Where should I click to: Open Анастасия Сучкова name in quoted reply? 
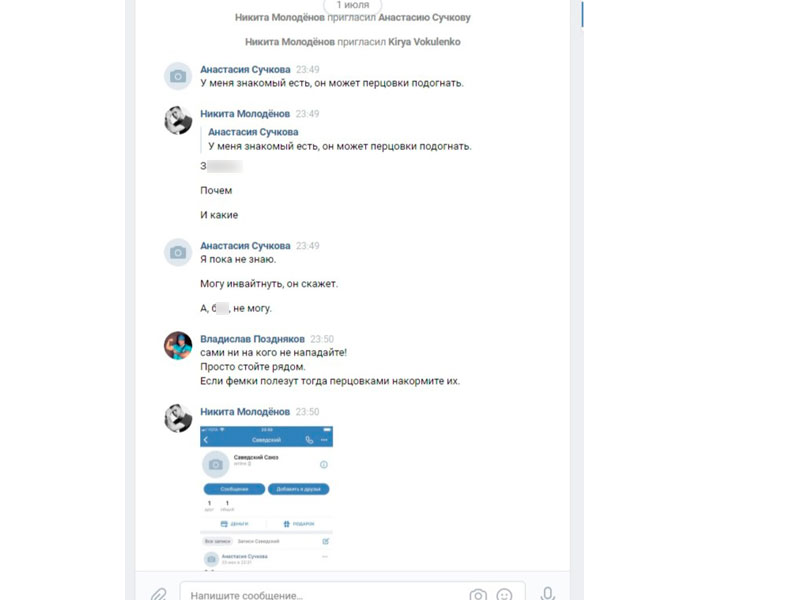(x=253, y=132)
